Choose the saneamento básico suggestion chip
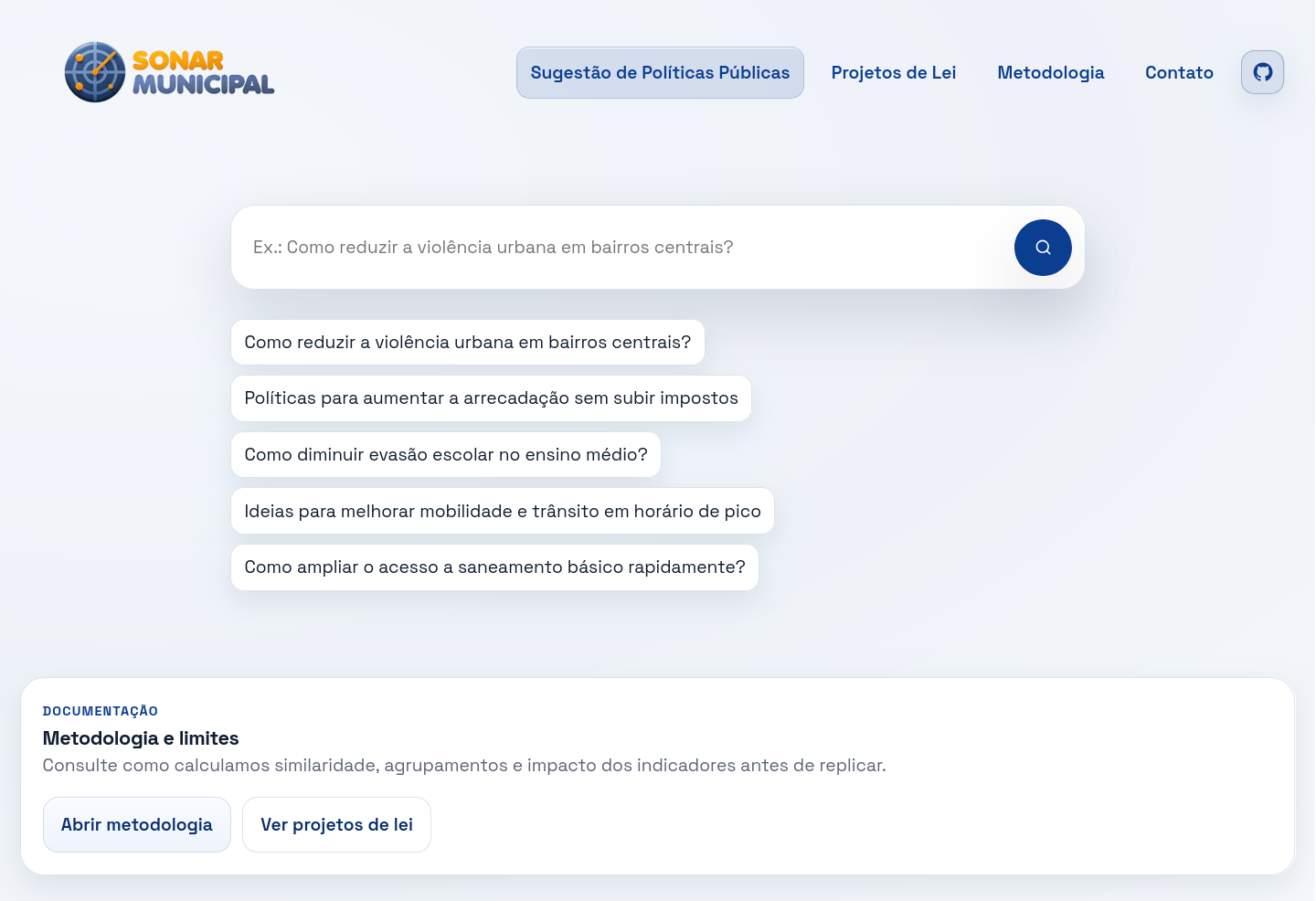This screenshot has height=901, width=1316. pyautogui.click(x=494, y=567)
